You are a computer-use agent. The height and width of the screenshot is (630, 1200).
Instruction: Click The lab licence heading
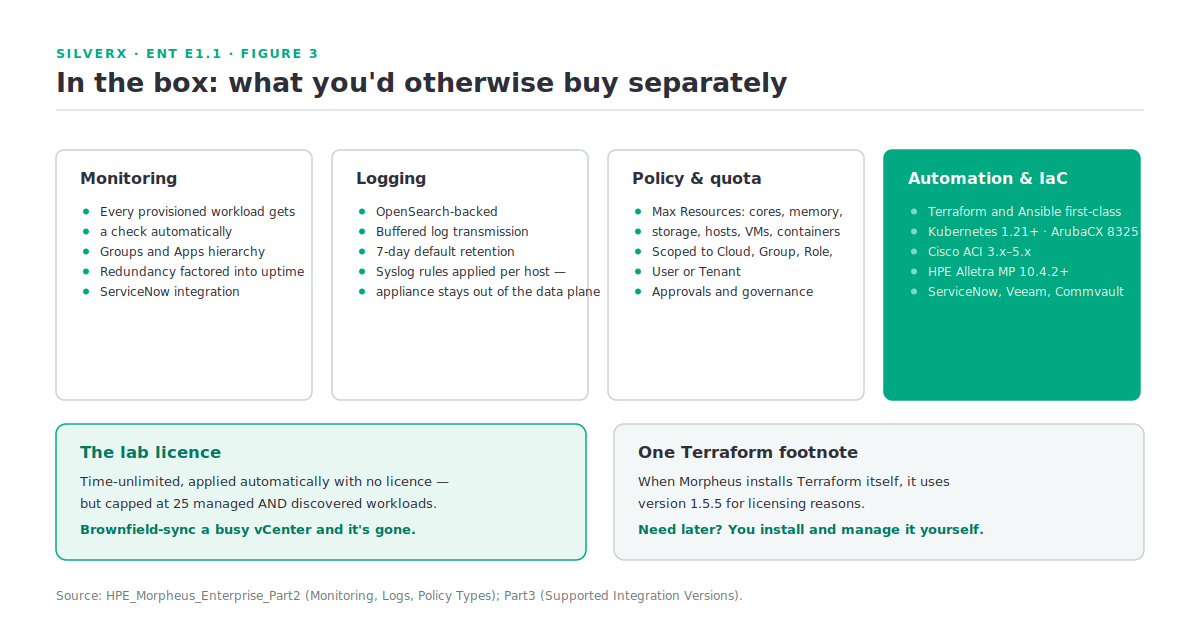pyautogui.click(x=150, y=452)
